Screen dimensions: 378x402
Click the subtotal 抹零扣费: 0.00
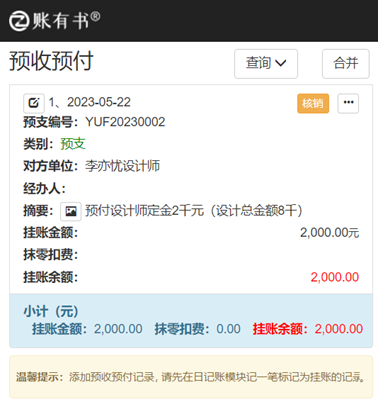pos(197,329)
